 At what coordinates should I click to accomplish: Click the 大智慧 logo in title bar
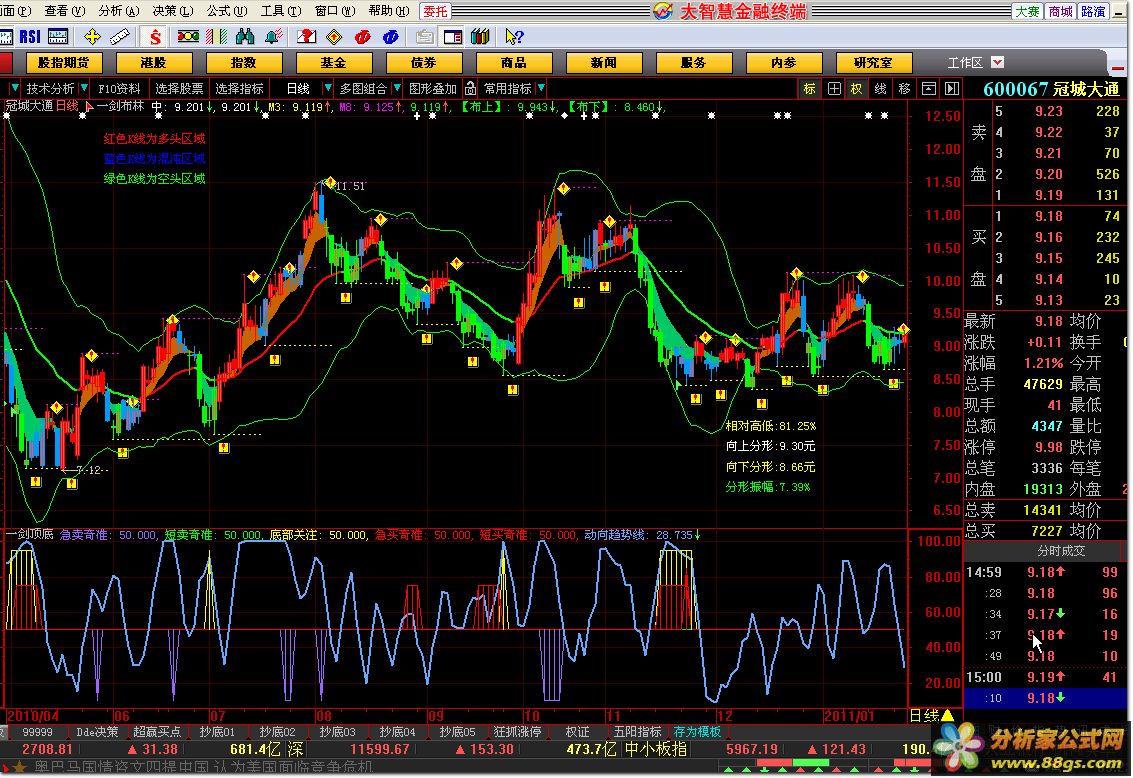click(x=663, y=11)
